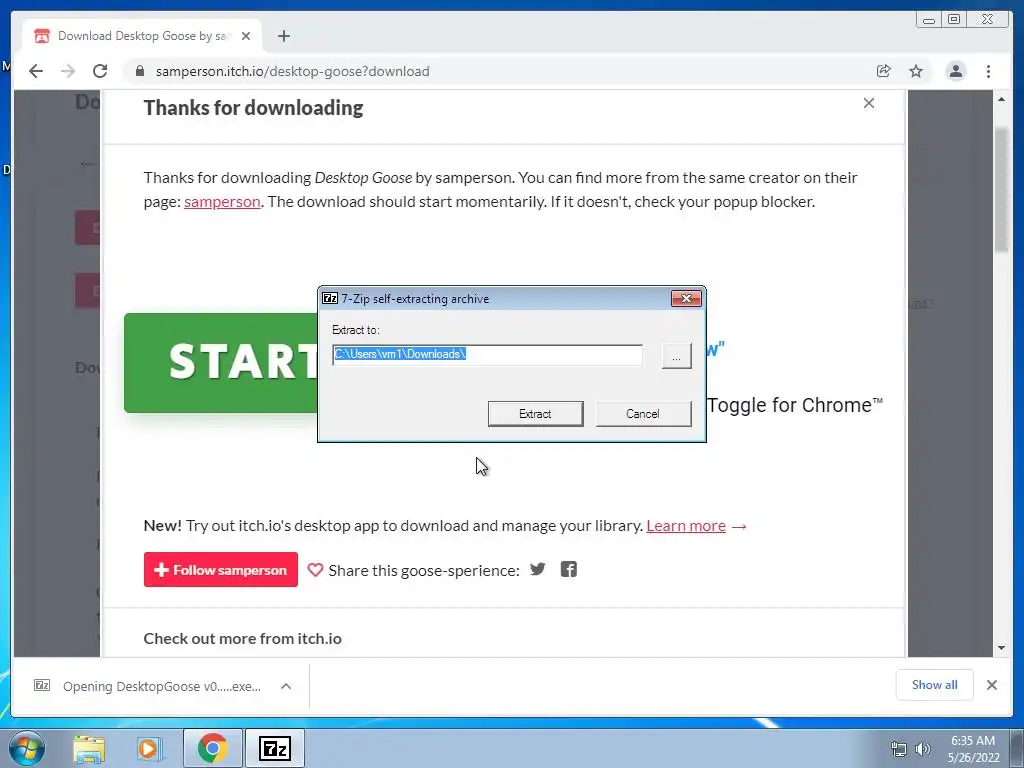Close the Thanks for downloading popup
Viewport: 1024px width, 768px height.
[869, 103]
